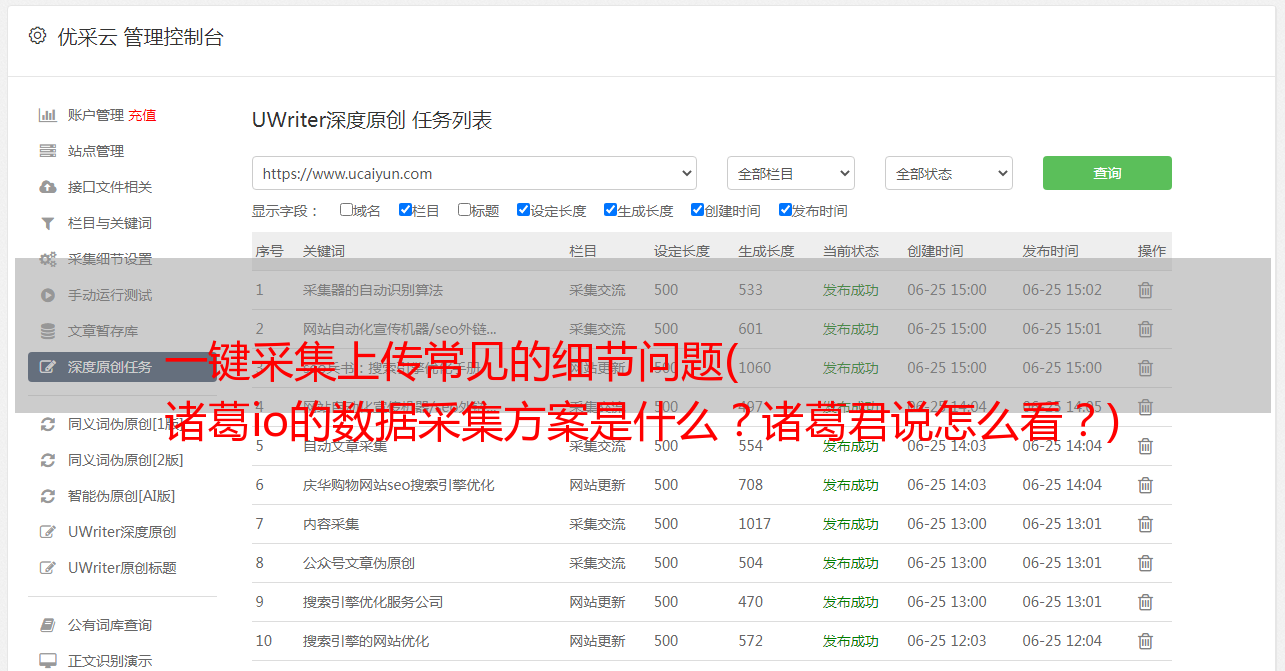This screenshot has width=1285, height=671.
Task: Toggle the 栏目 field checkbox
Action: pos(405,210)
